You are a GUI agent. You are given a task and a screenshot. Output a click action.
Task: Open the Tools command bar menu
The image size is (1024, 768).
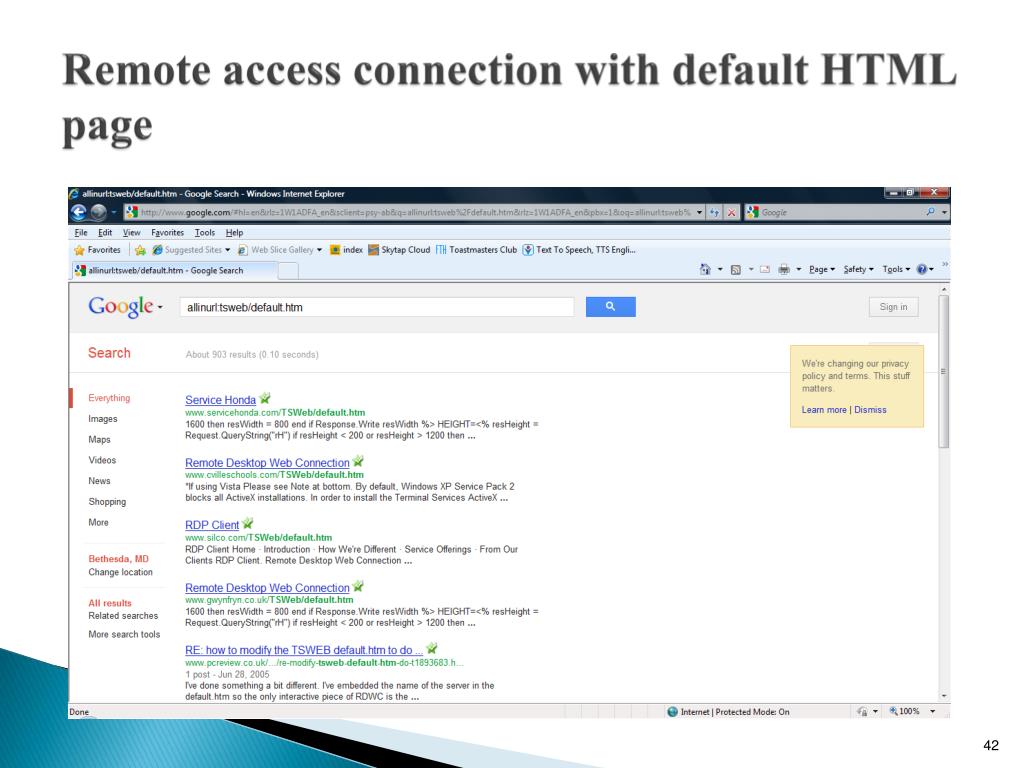(x=896, y=269)
